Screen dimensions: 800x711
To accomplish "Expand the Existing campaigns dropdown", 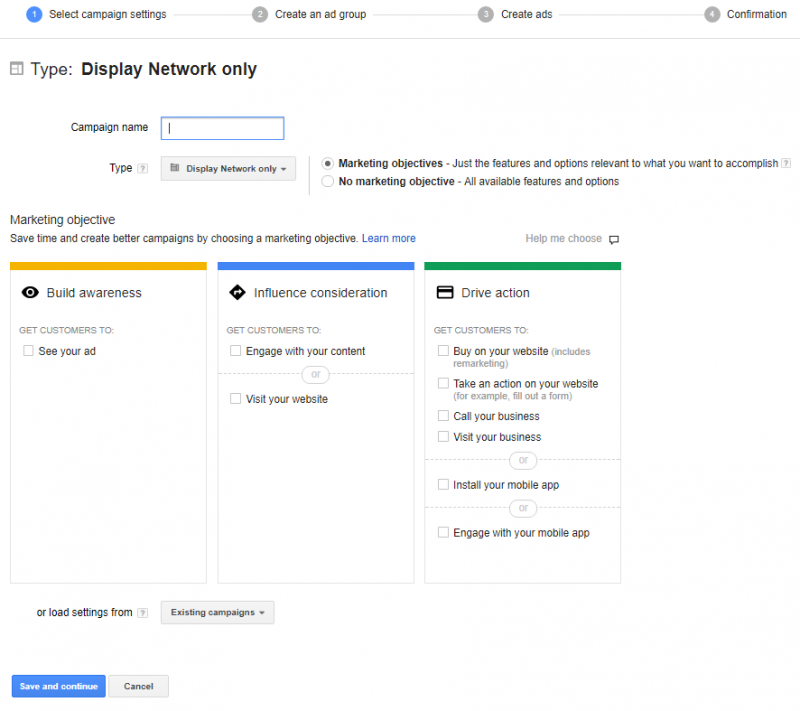I will (x=217, y=613).
